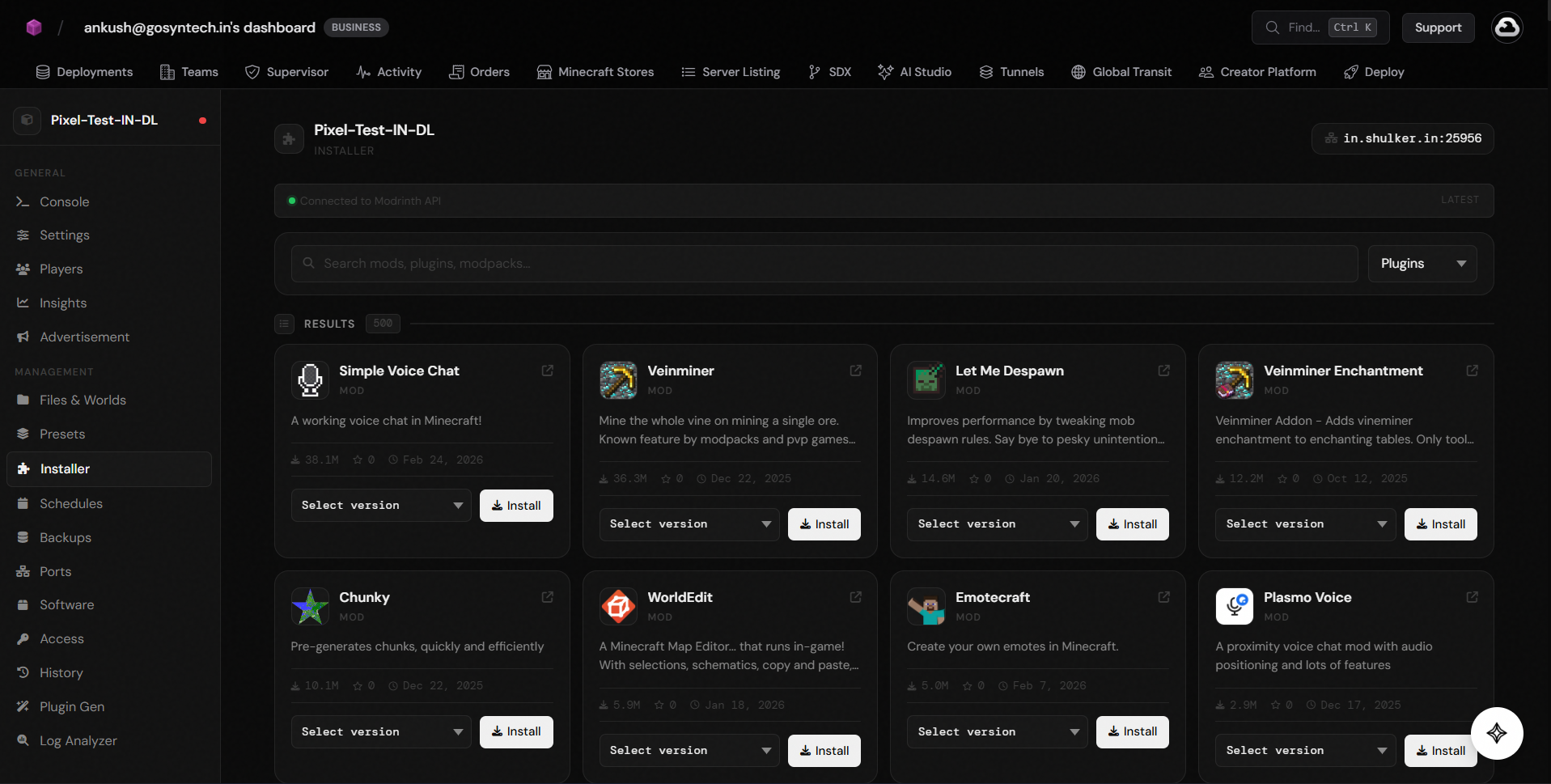This screenshot has height=784, width=1551.
Task: Click the Plasmo Voice logo thumbnail
Action: 1235,607
